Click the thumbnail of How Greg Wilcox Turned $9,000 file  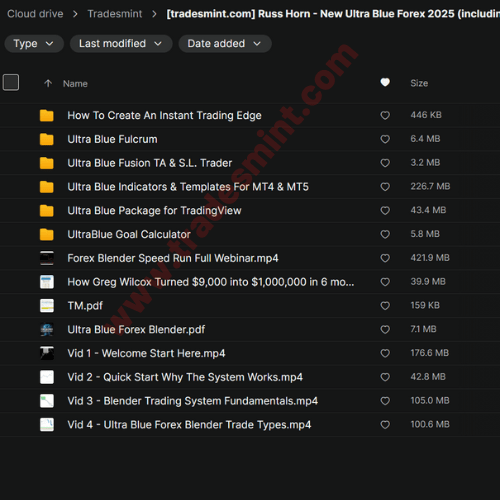[x=47, y=282]
